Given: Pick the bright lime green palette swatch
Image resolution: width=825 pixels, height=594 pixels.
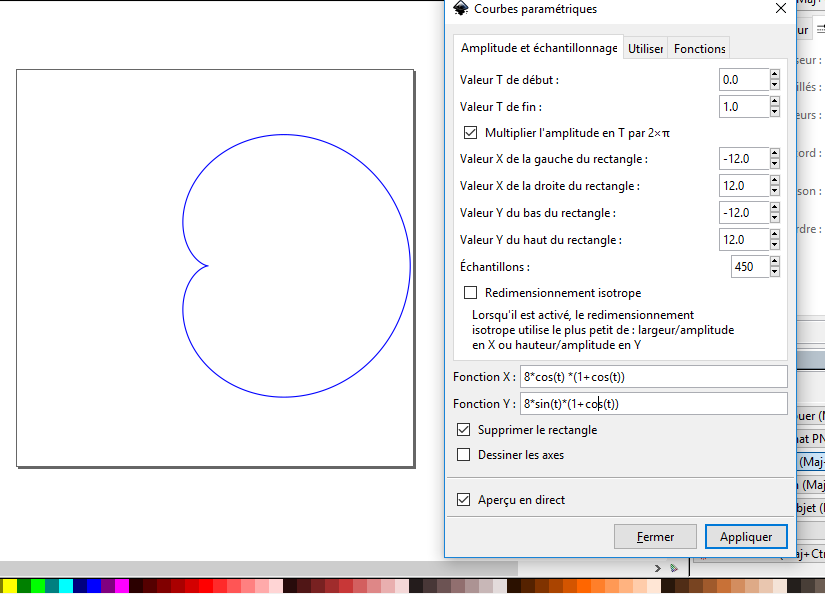Looking at the screenshot, I should pyautogui.click(x=38, y=586).
